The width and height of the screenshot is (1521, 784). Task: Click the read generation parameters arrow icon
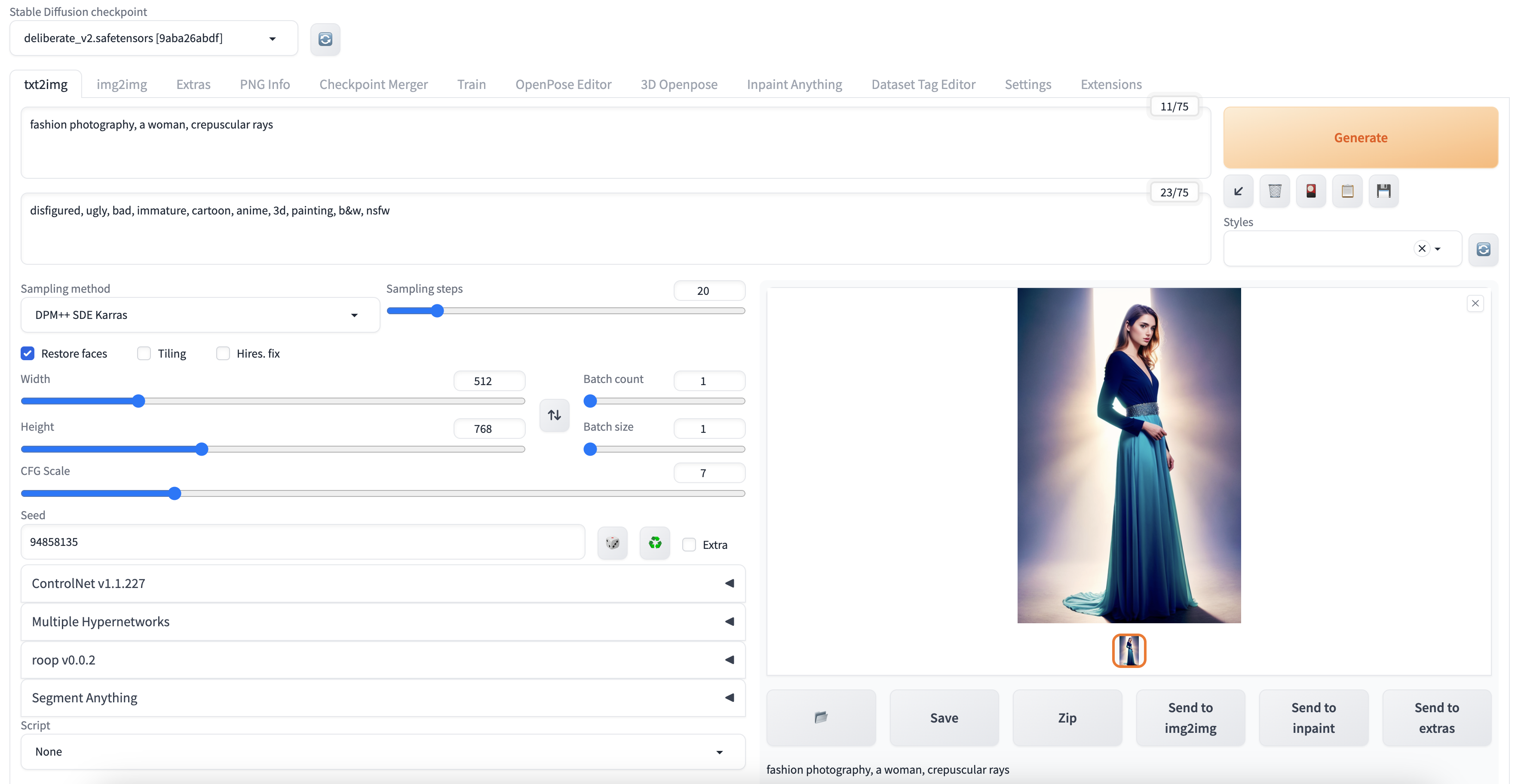[1238, 191]
